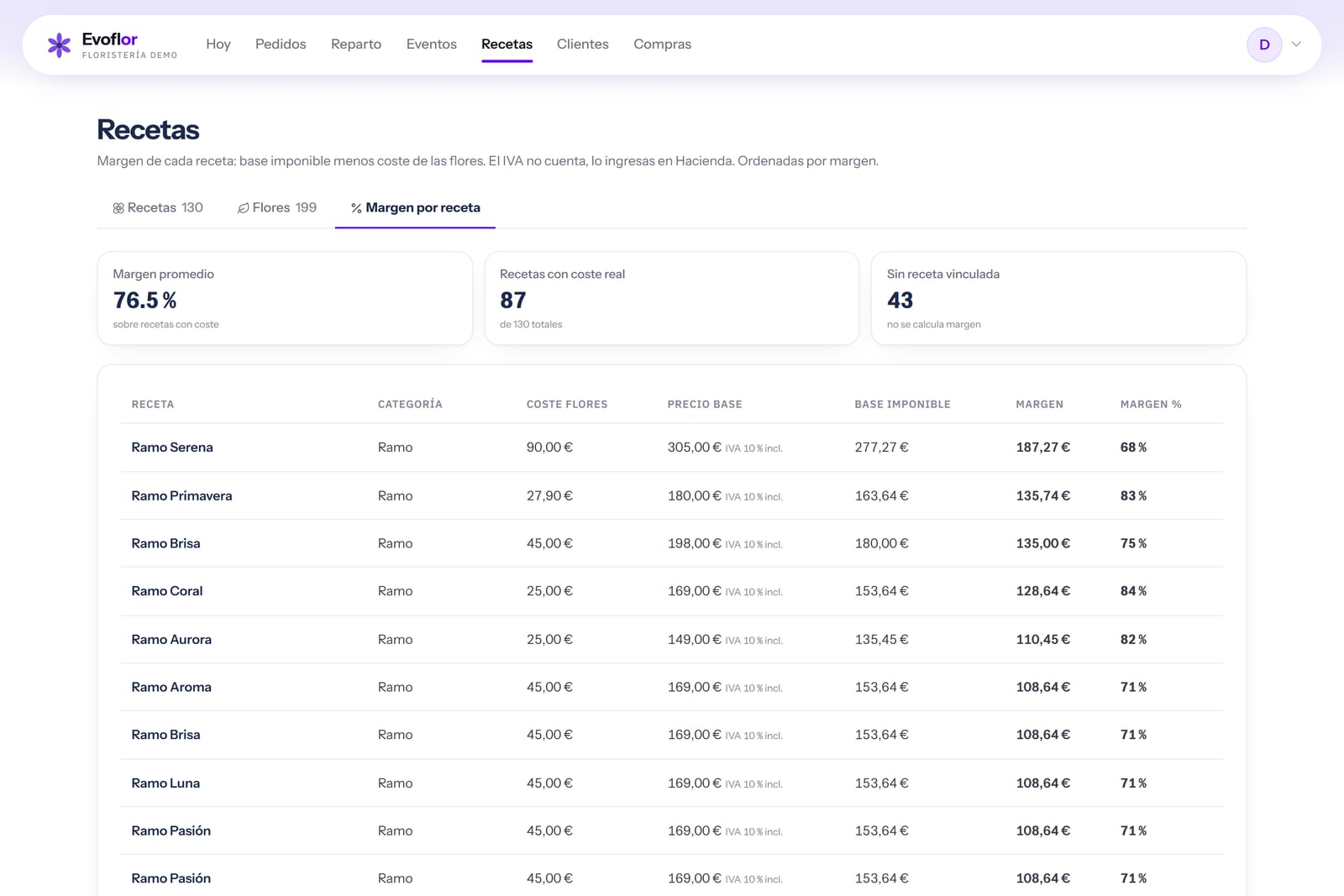Switch to the Recetas 130 tab
Viewport: 1344px width, 896px height.
158,207
